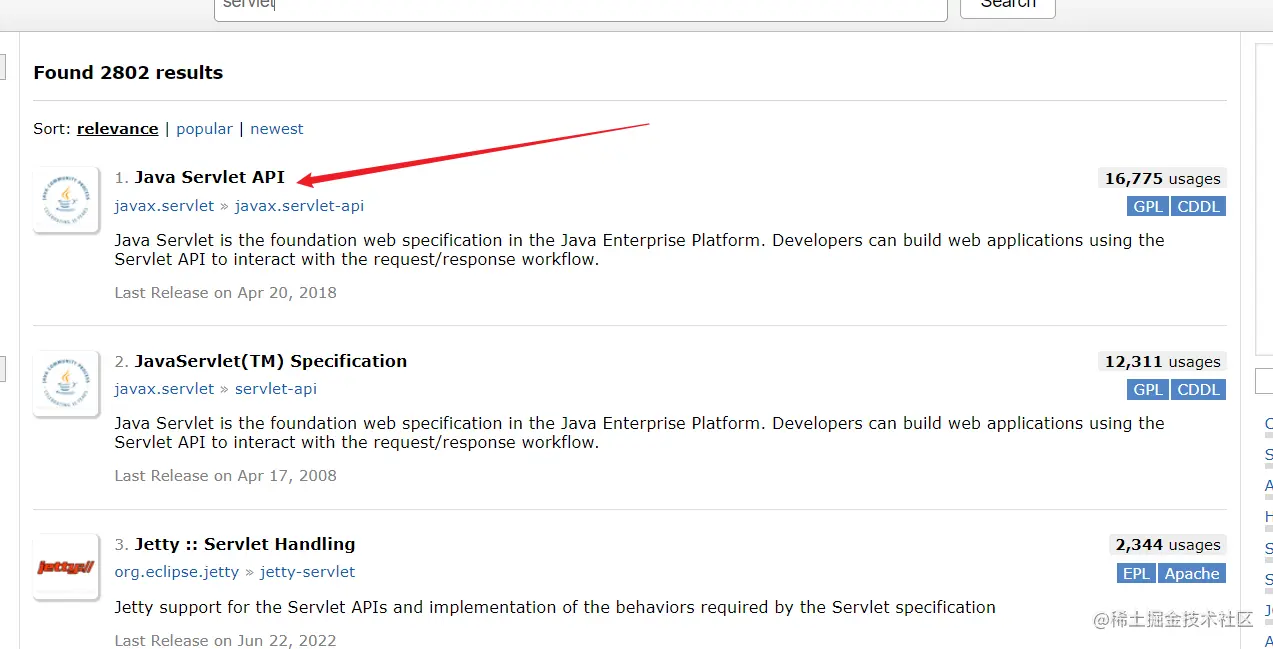Open the jetty-servlet artifact link
Viewport: 1273px width, 649px height.
click(x=307, y=572)
